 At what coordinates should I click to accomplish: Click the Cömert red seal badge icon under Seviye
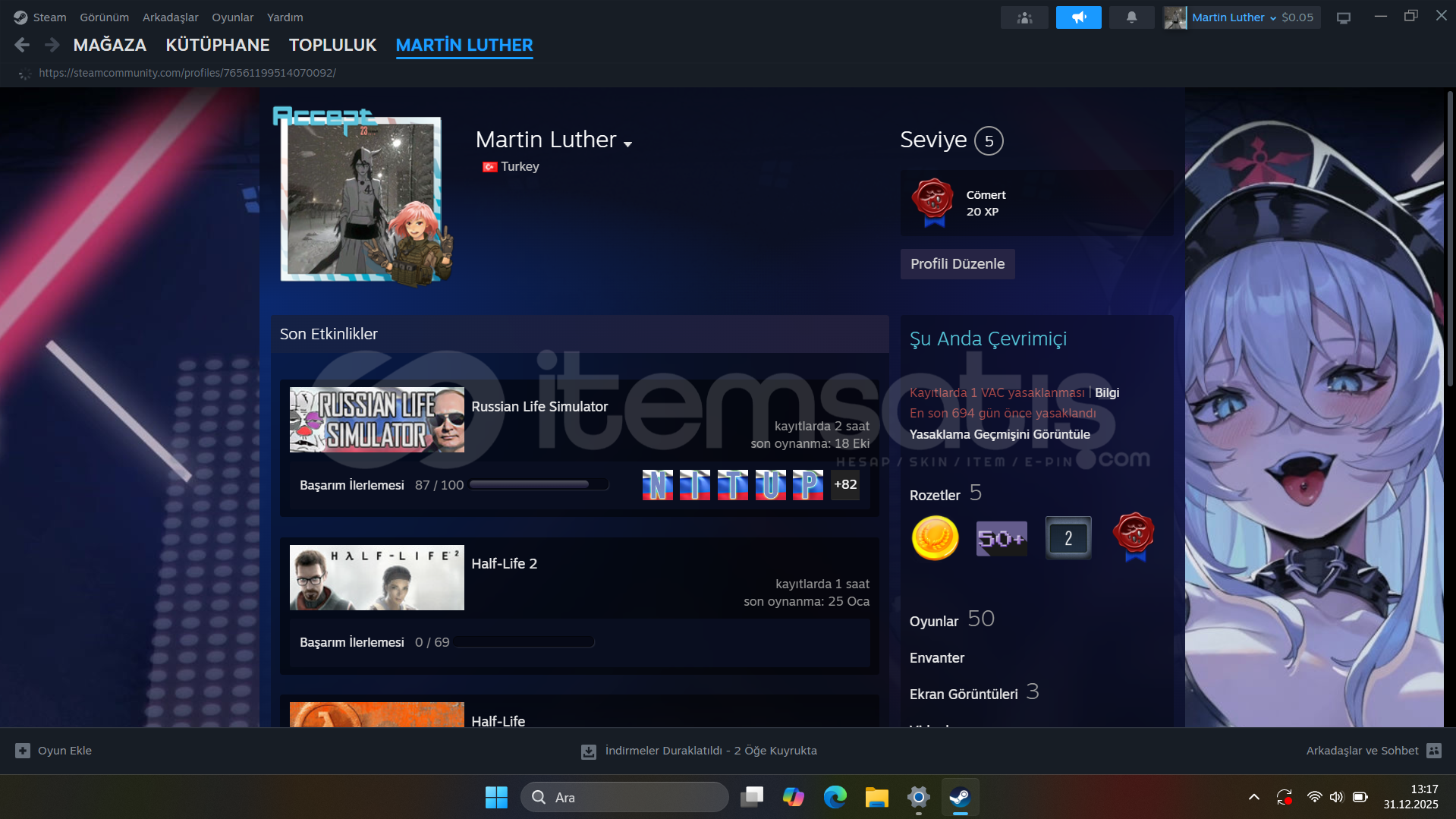[x=933, y=203]
